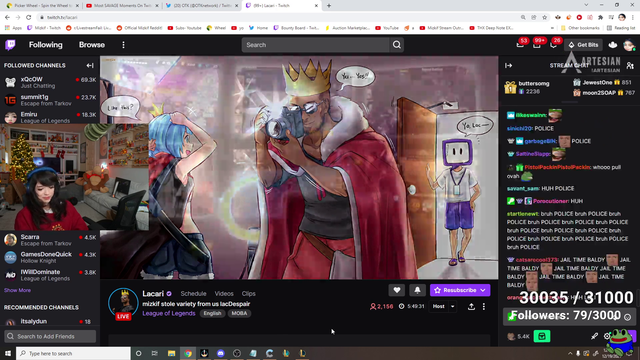Open the Lacari channel name link

pyautogui.click(x=153, y=293)
